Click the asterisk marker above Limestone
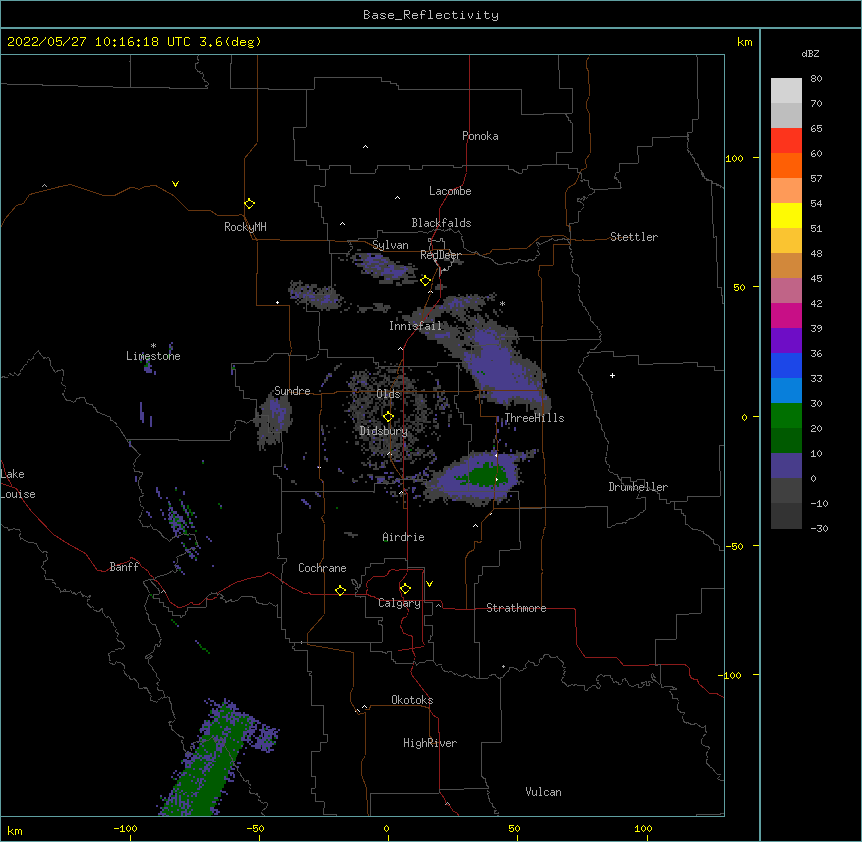Image resolution: width=862 pixels, height=842 pixels. (x=153, y=346)
